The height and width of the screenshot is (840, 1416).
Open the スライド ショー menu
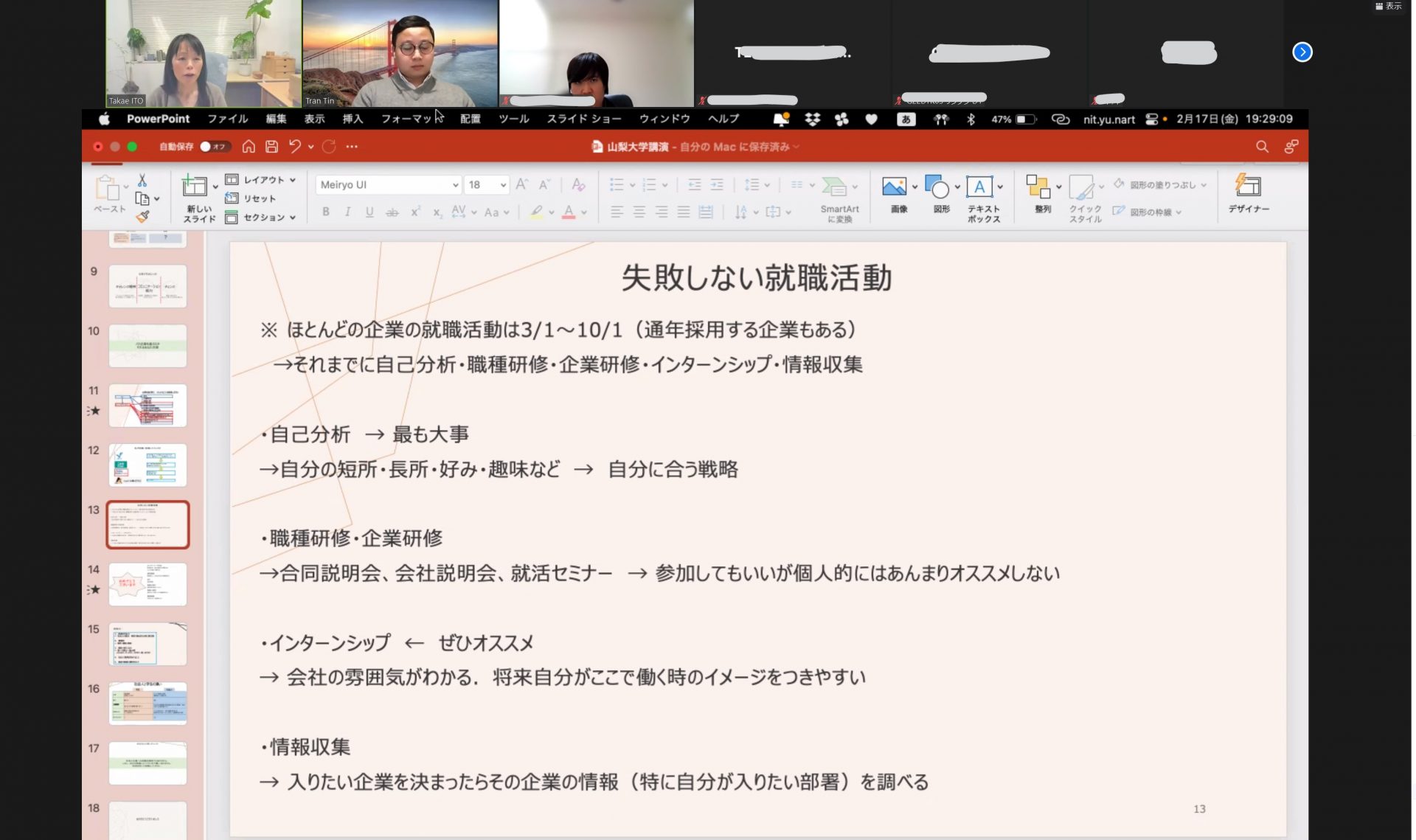(x=583, y=119)
